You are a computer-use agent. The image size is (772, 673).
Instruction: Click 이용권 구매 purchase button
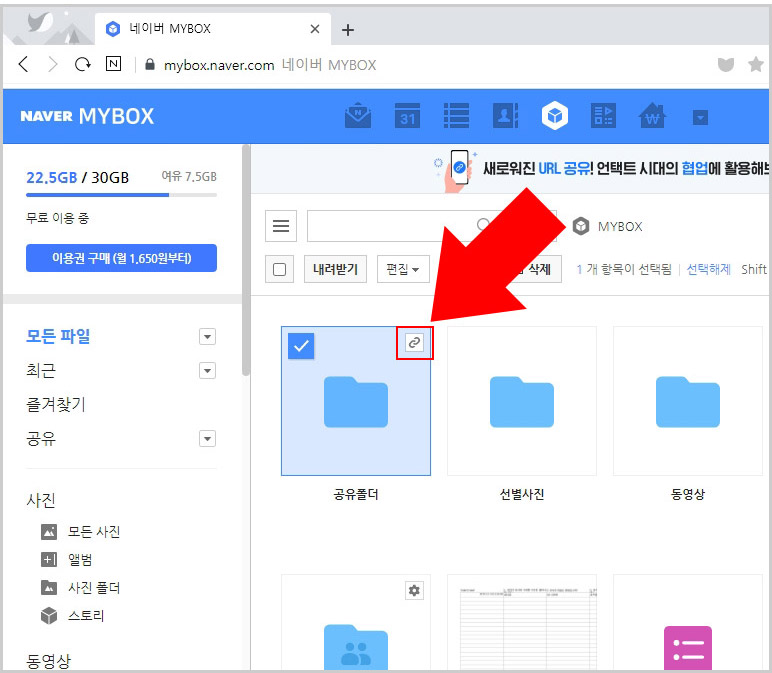click(x=121, y=258)
